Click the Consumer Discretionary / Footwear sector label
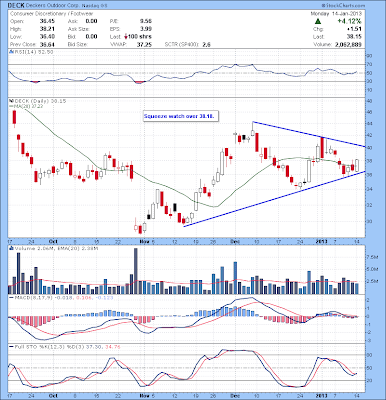 [52, 14]
